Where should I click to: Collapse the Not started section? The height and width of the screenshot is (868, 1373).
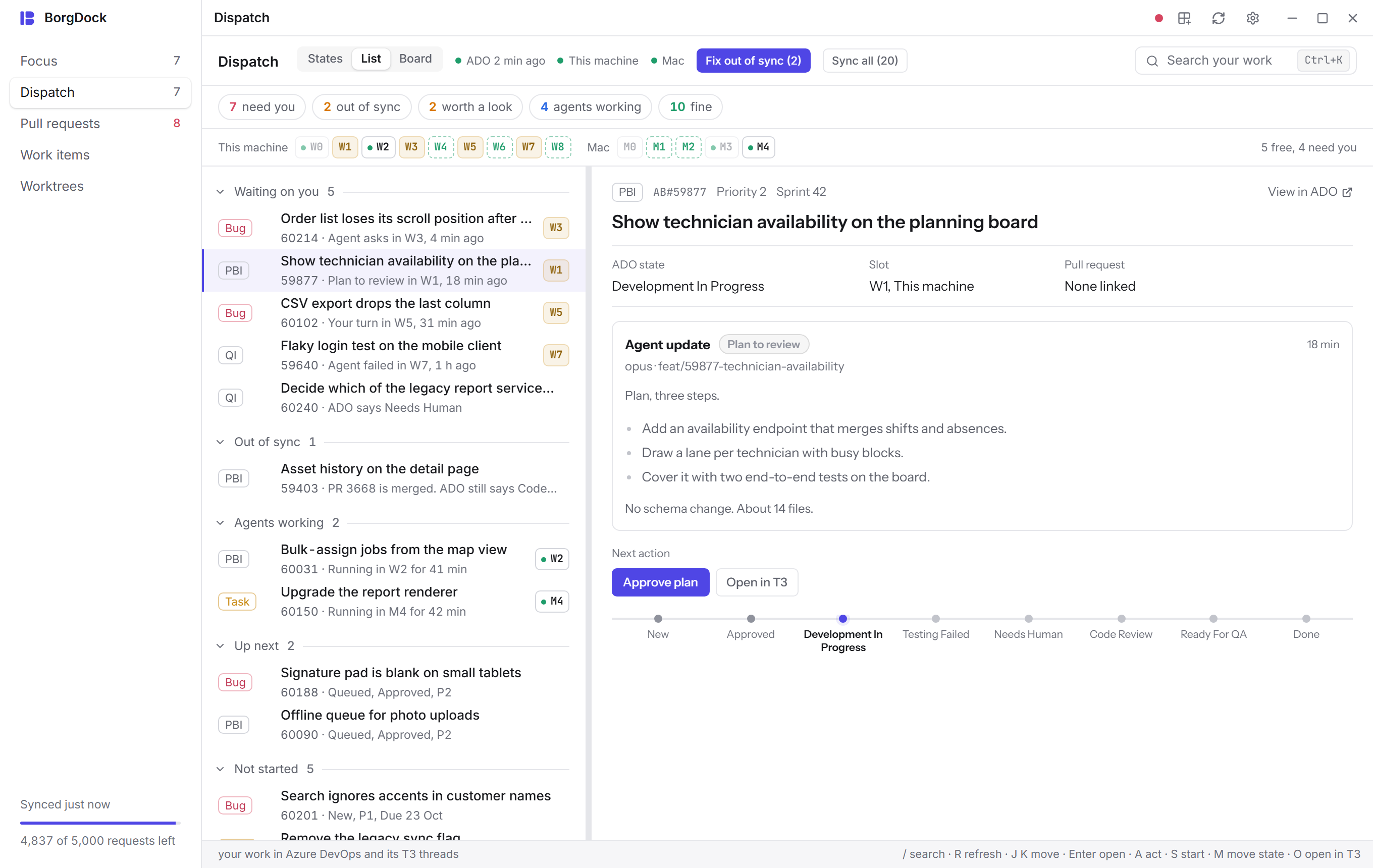[x=220, y=770]
